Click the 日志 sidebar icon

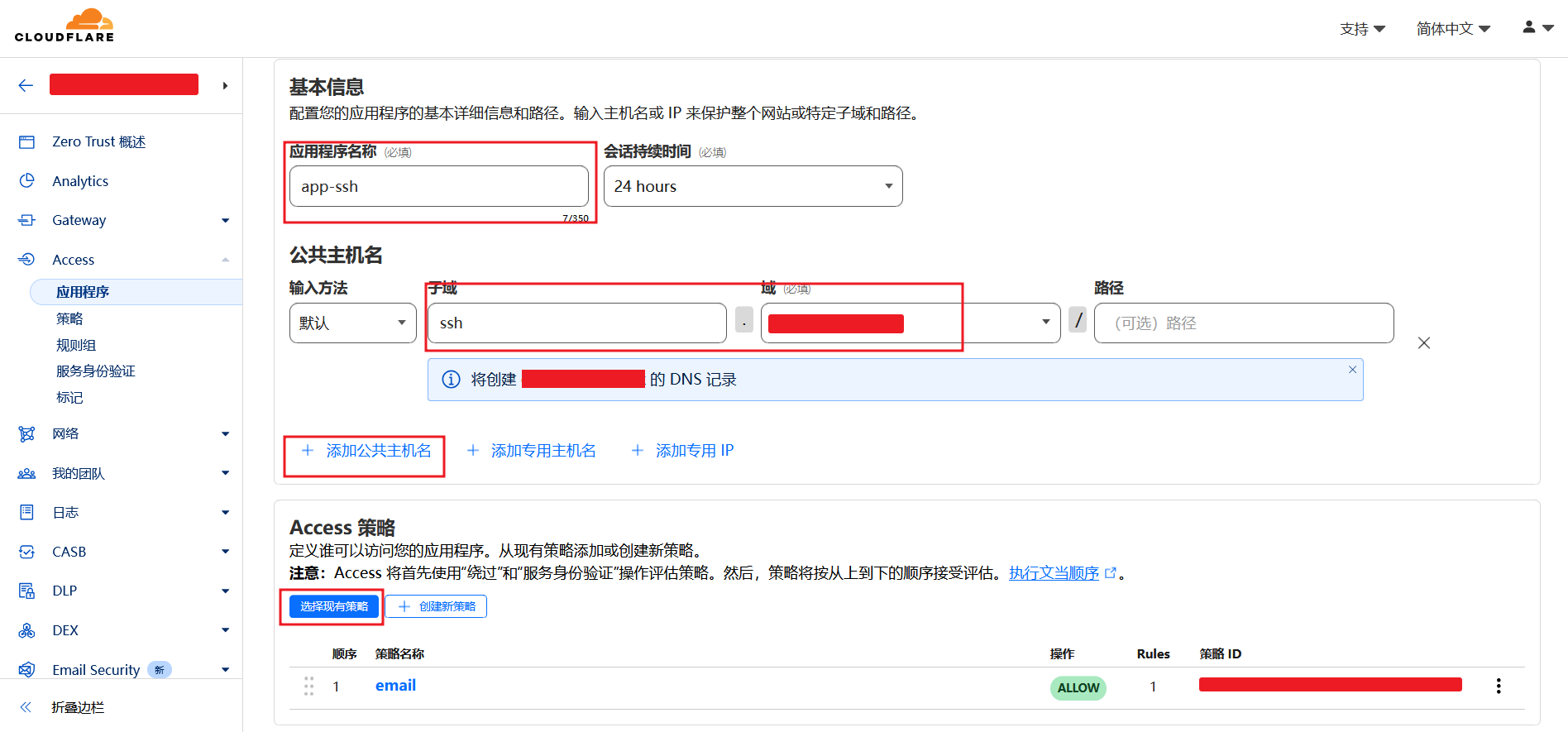tap(26, 513)
